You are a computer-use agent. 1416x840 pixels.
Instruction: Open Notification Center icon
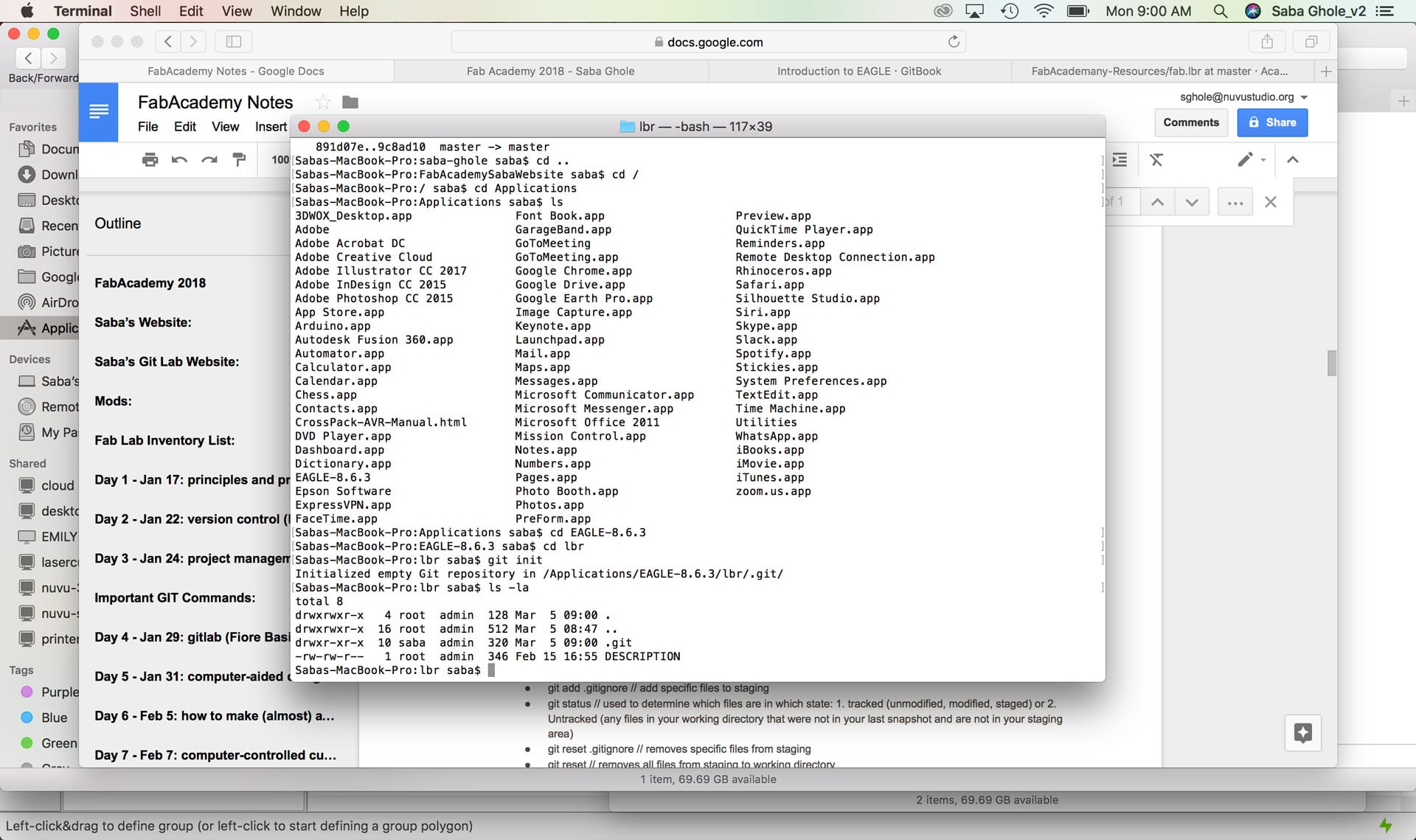coord(1384,11)
